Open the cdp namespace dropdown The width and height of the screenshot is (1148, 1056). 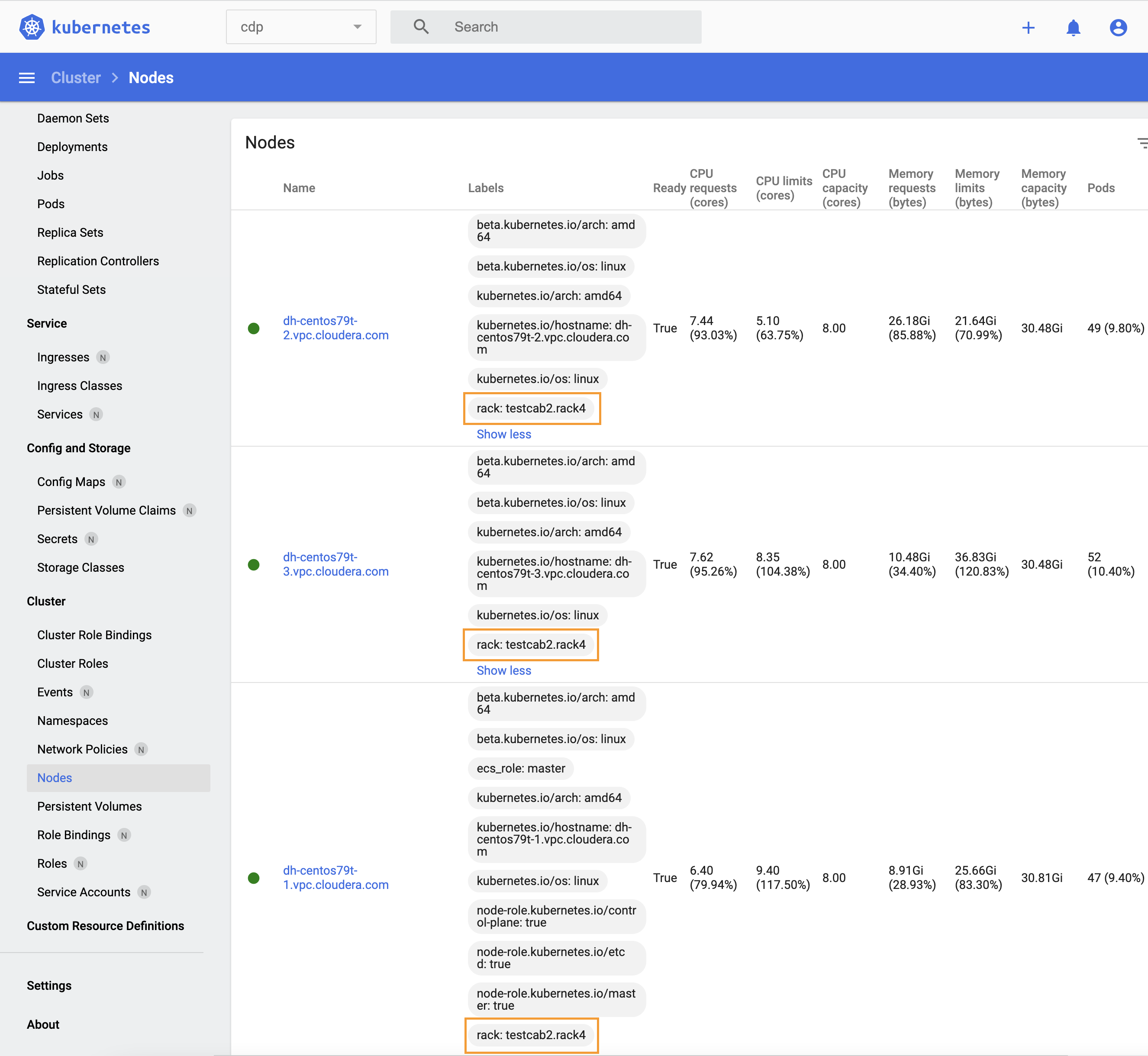(301, 27)
